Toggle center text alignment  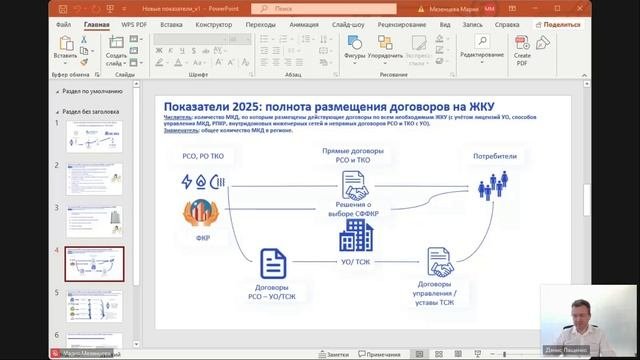click(276, 62)
